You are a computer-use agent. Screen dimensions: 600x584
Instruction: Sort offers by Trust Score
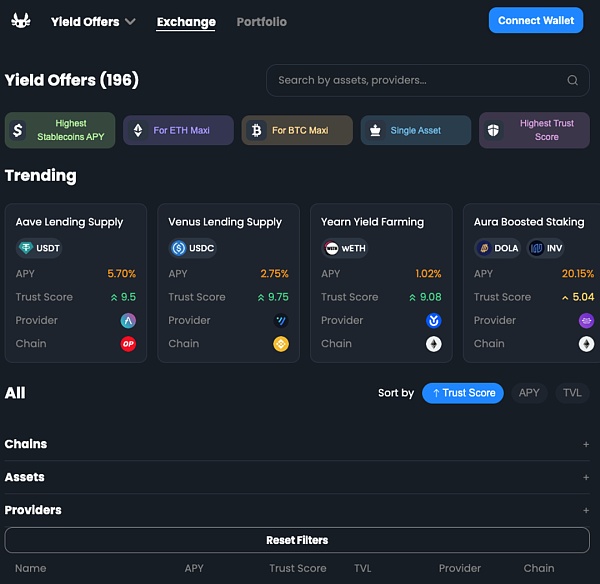click(462, 393)
